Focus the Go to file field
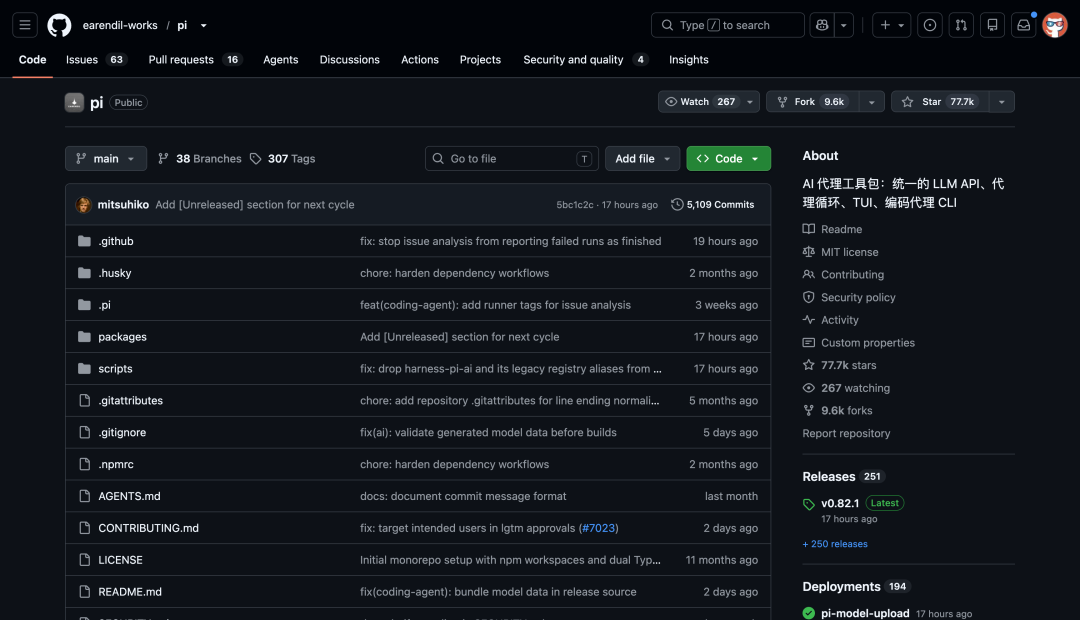 511,158
